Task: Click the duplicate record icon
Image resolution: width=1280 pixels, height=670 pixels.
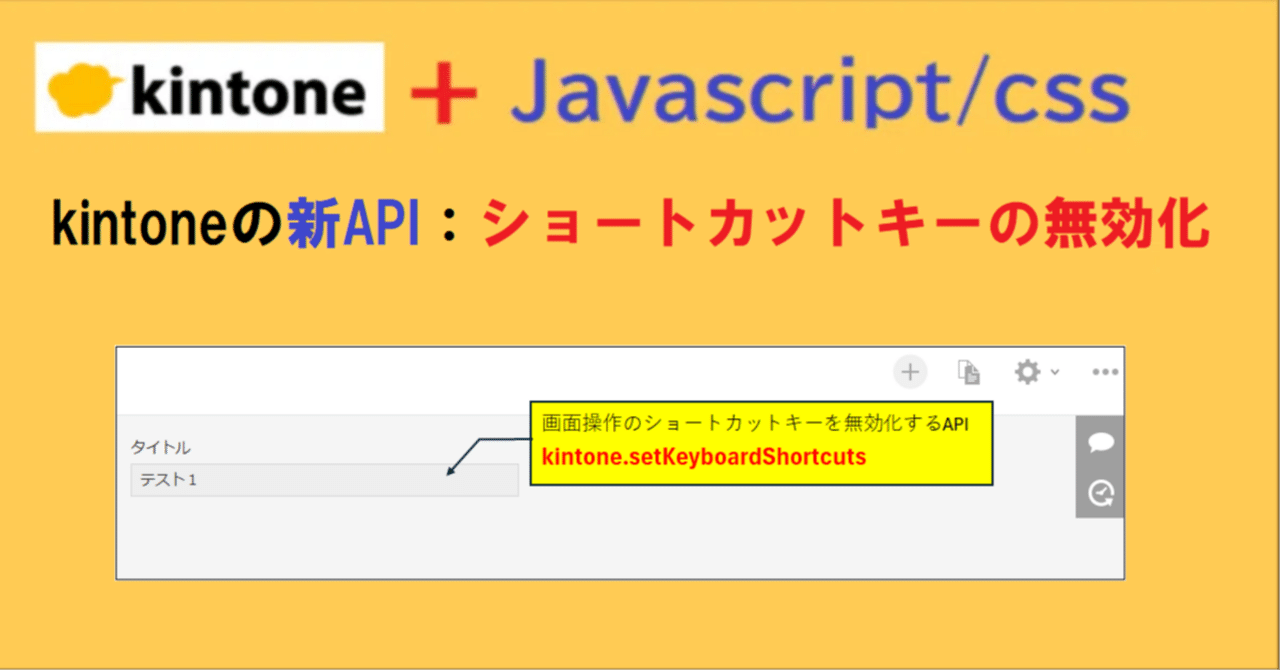Action: pyautogui.click(x=968, y=372)
